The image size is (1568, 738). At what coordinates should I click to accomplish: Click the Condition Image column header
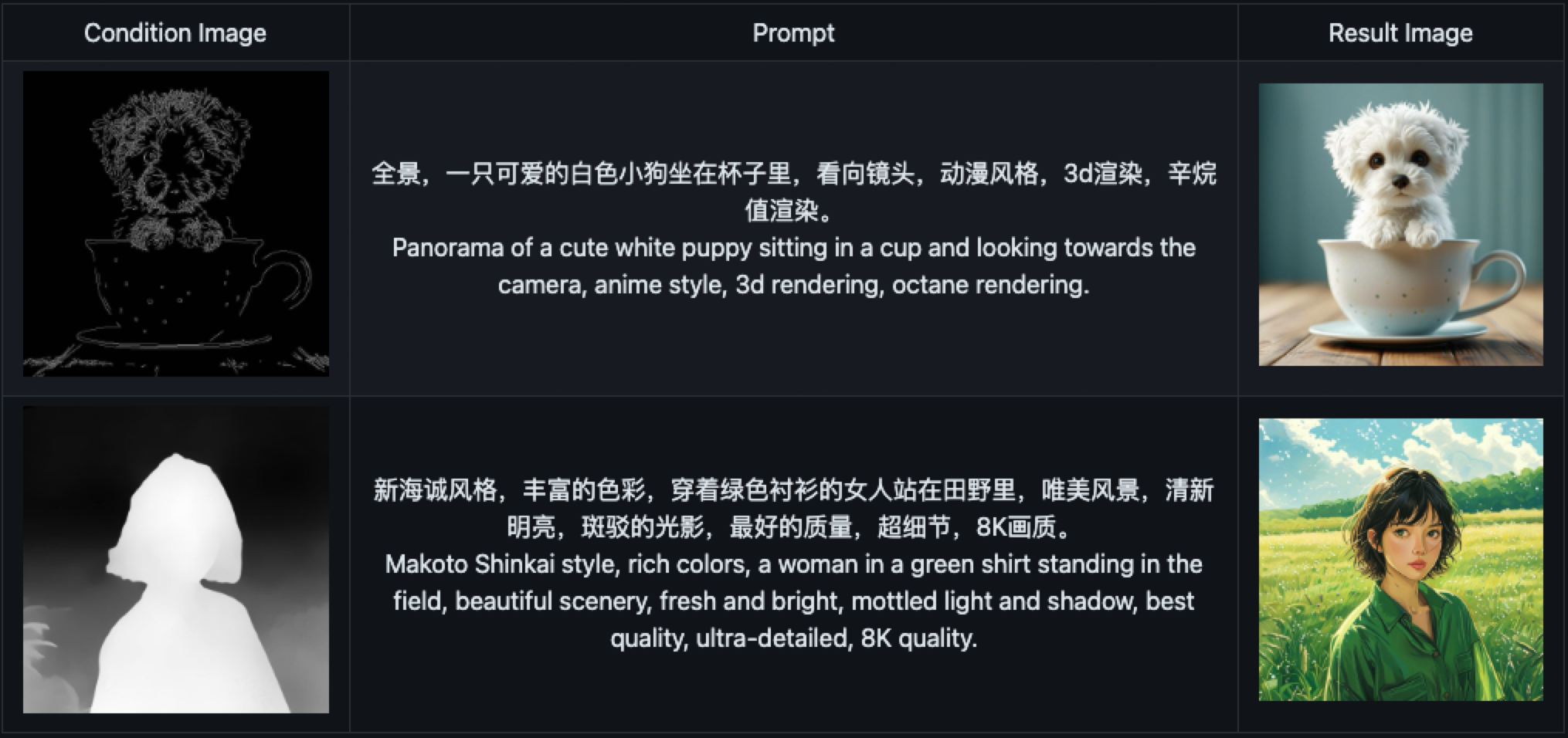175,33
